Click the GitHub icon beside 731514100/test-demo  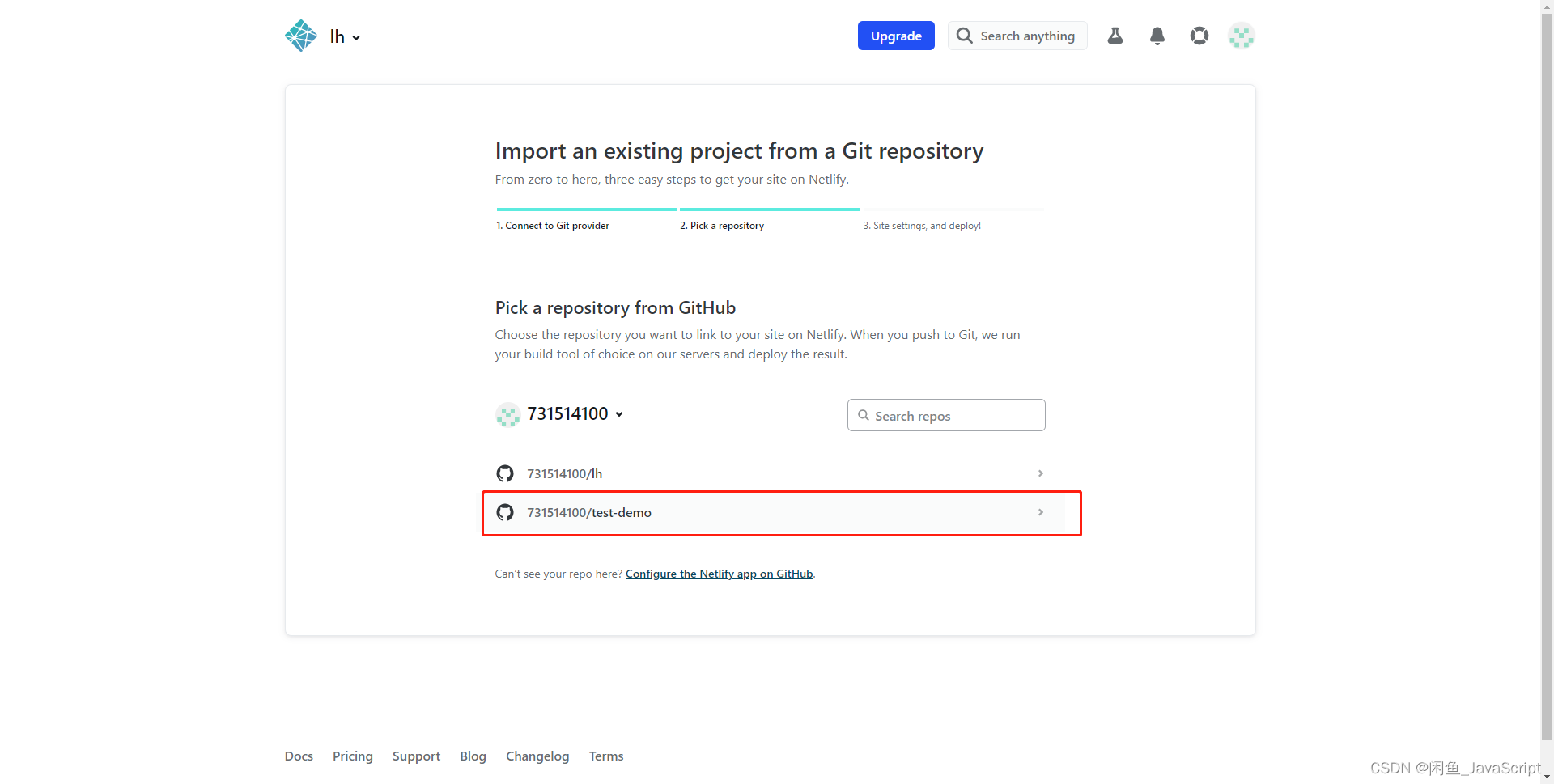coord(505,512)
